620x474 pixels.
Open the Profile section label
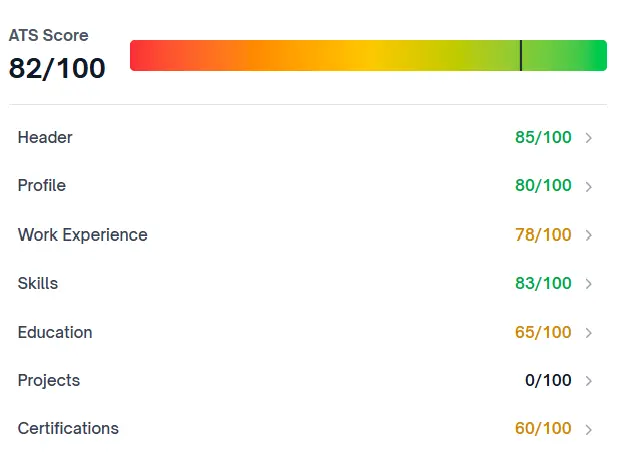42,185
